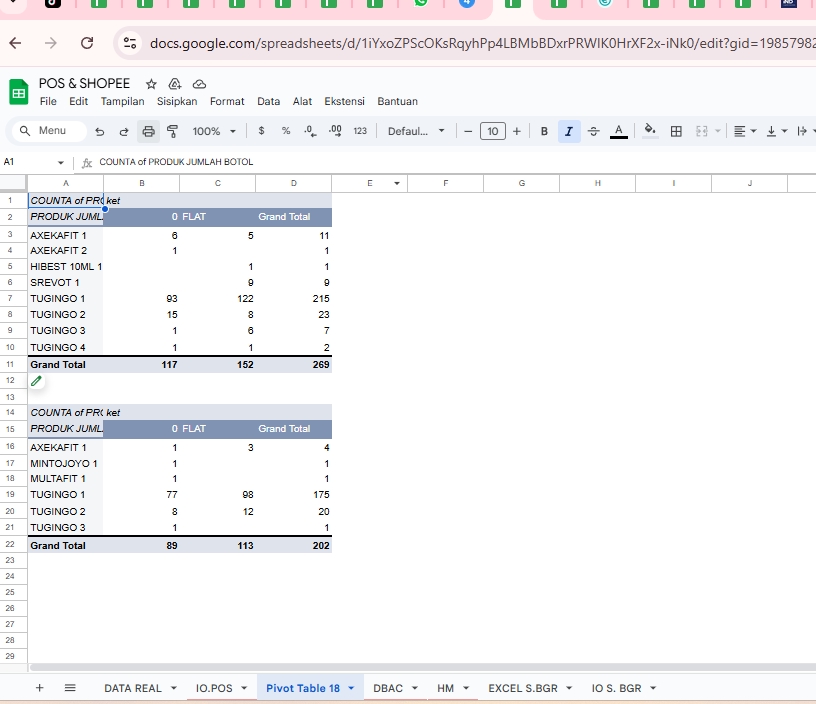The image size is (816, 704).
Task: Select the Paint format tool
Action: tap(171, 130)
